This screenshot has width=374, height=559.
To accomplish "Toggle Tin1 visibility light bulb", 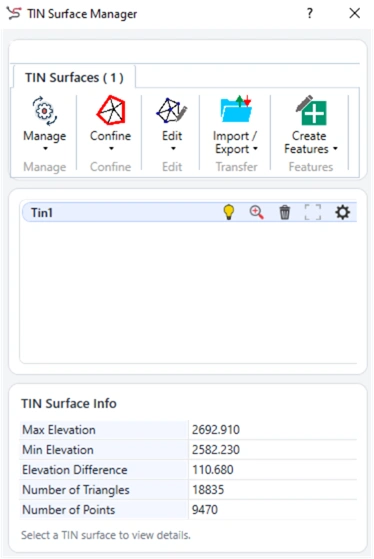I will pos(229,212).
